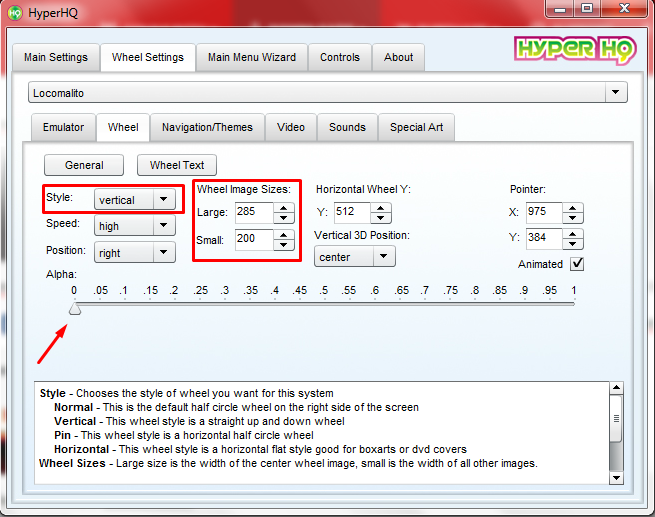Viewport: 655px width, 517px height.
Task: Click the General button
Action: point(84,165)
